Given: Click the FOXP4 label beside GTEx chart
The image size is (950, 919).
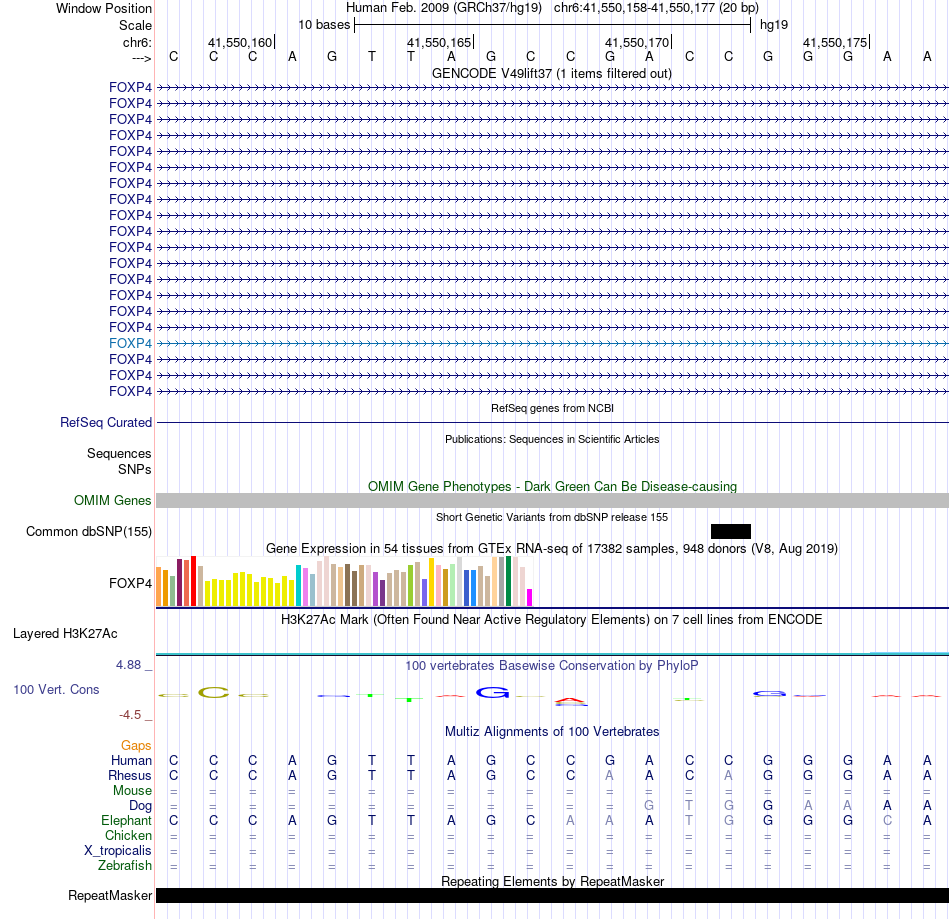Looking at the screenshot, I should coord(130,583).
